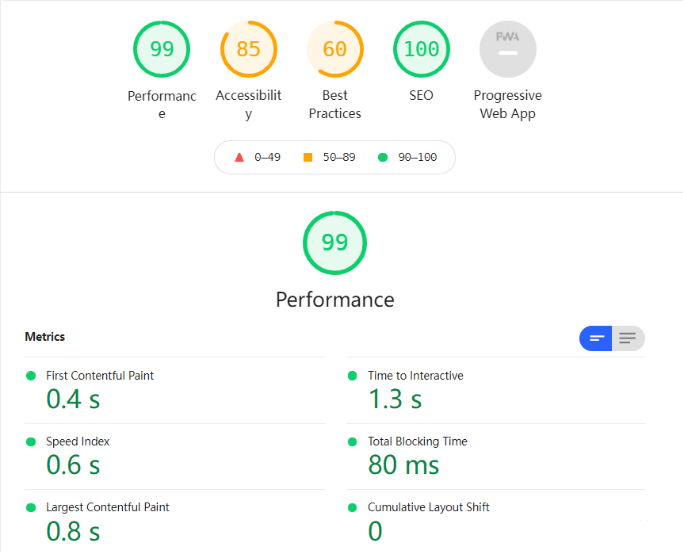Switch metrics to expanded description view

628,338
